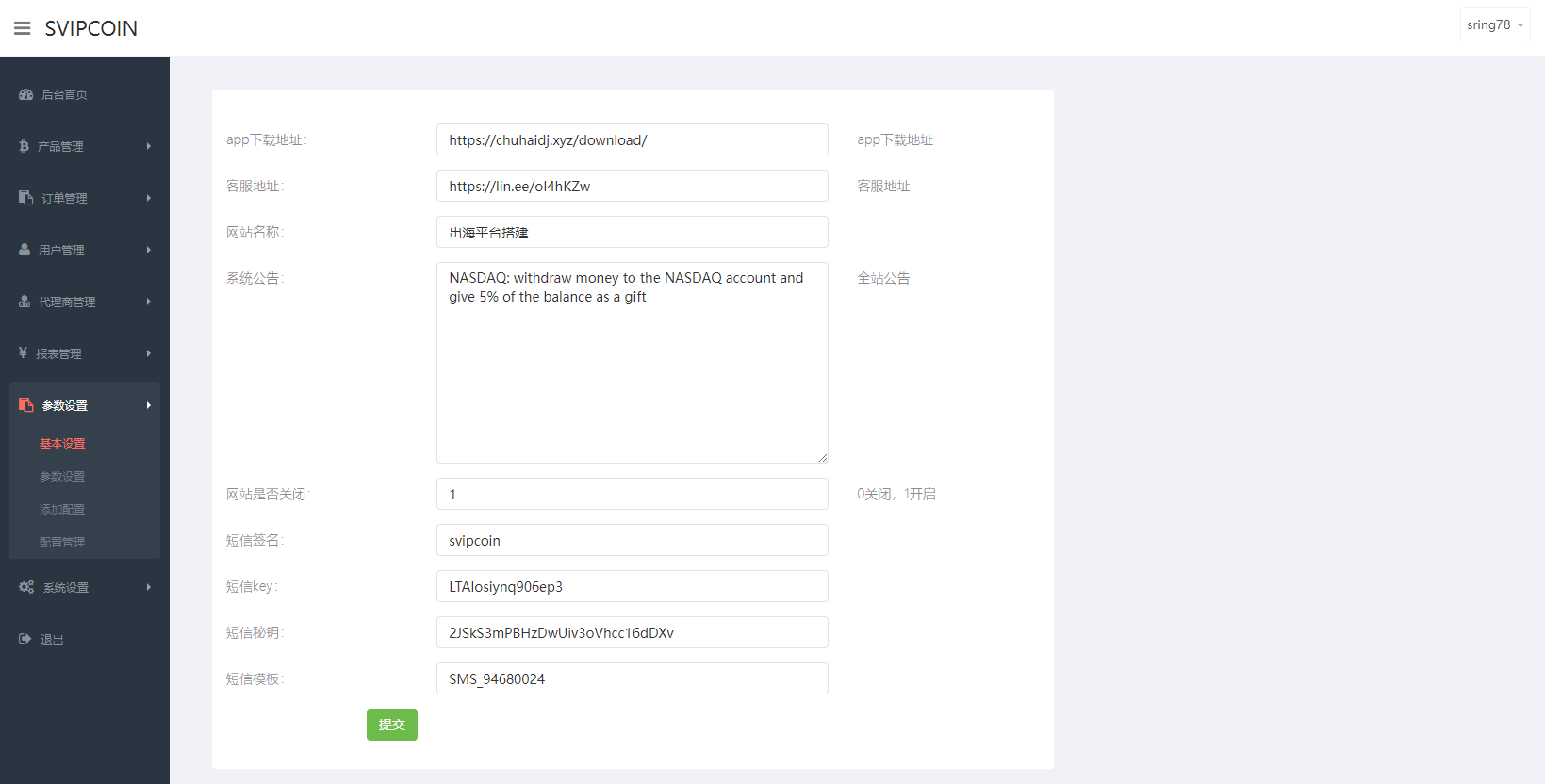Click the hamburger menu icon beside SVIPCOIN

(22, 28)
